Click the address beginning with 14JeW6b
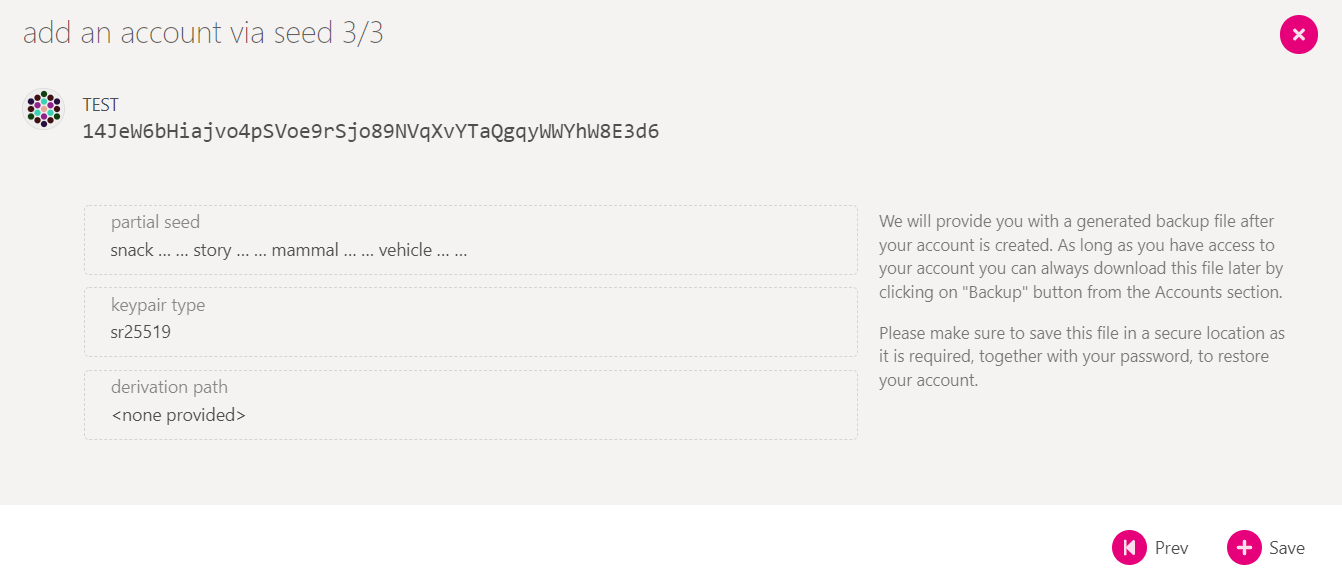Viewport: 1342px width, 585px height. click(x=370, y=131)
